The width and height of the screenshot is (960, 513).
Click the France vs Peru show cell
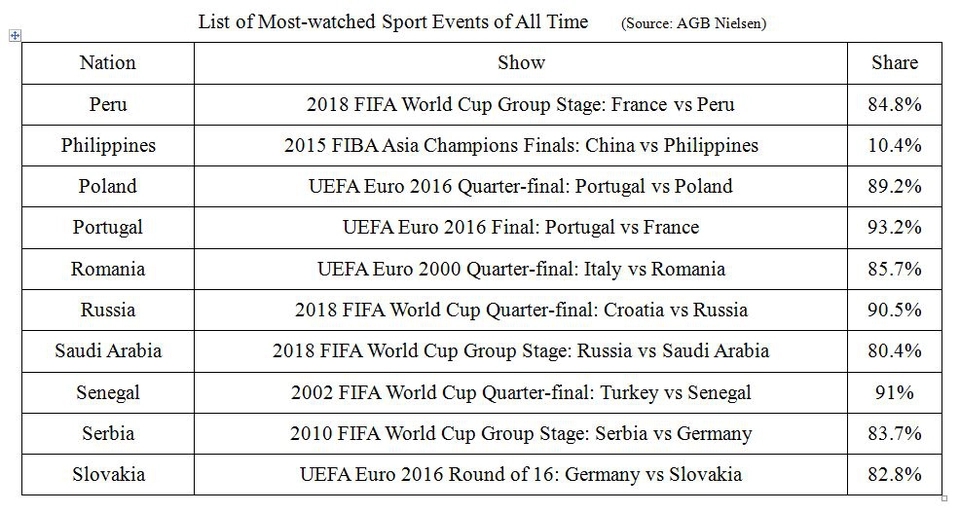click(x=521, y=104)
